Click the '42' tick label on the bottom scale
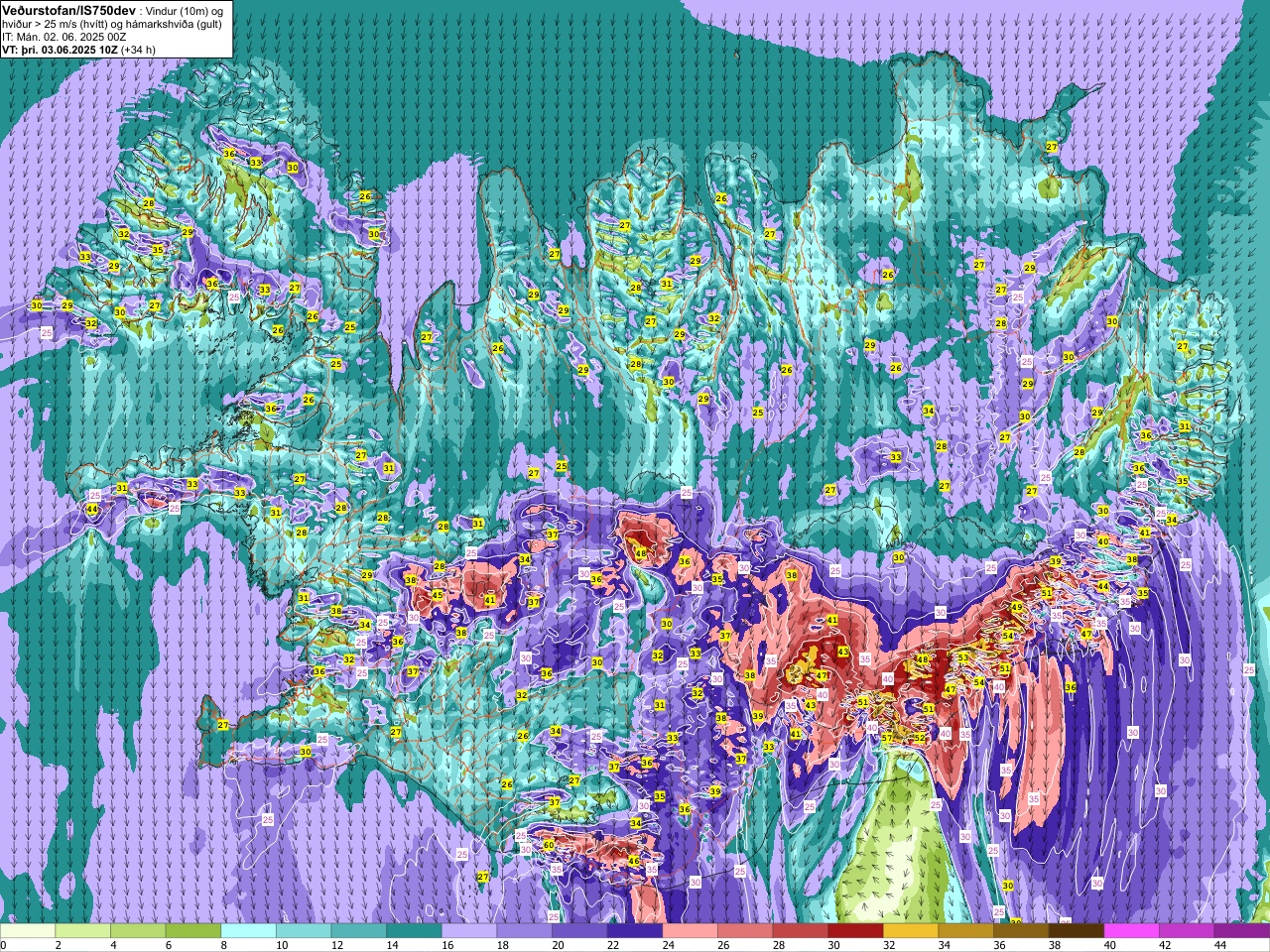 1166,945
